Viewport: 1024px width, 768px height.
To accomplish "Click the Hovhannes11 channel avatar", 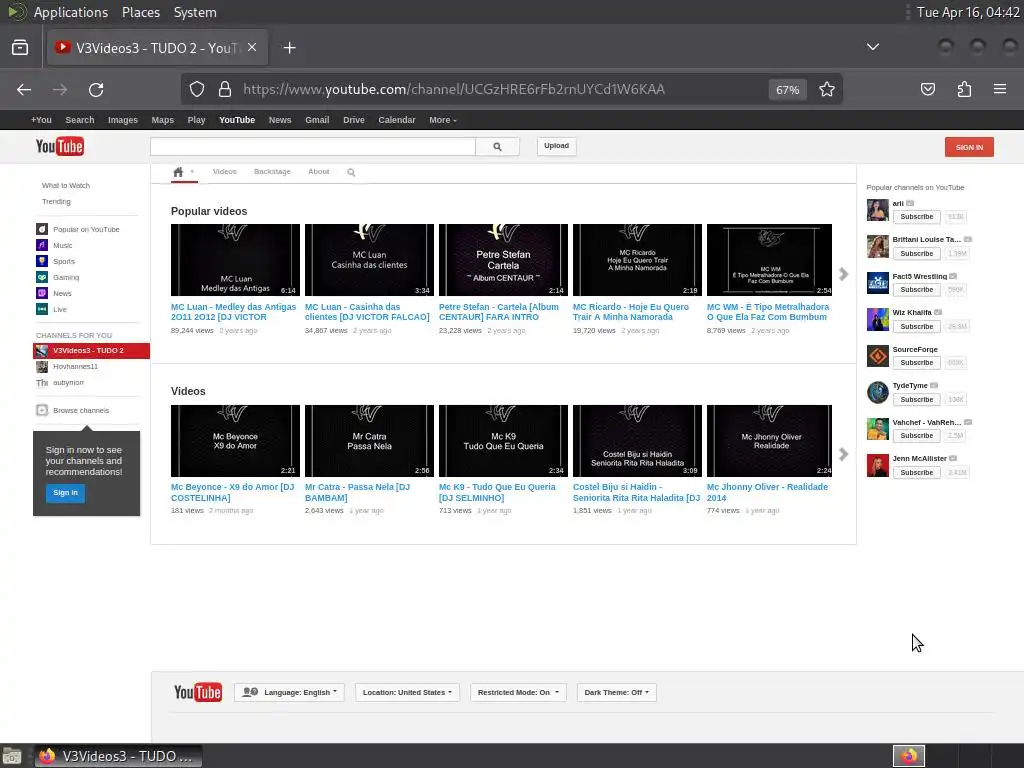I will point(42,366).
